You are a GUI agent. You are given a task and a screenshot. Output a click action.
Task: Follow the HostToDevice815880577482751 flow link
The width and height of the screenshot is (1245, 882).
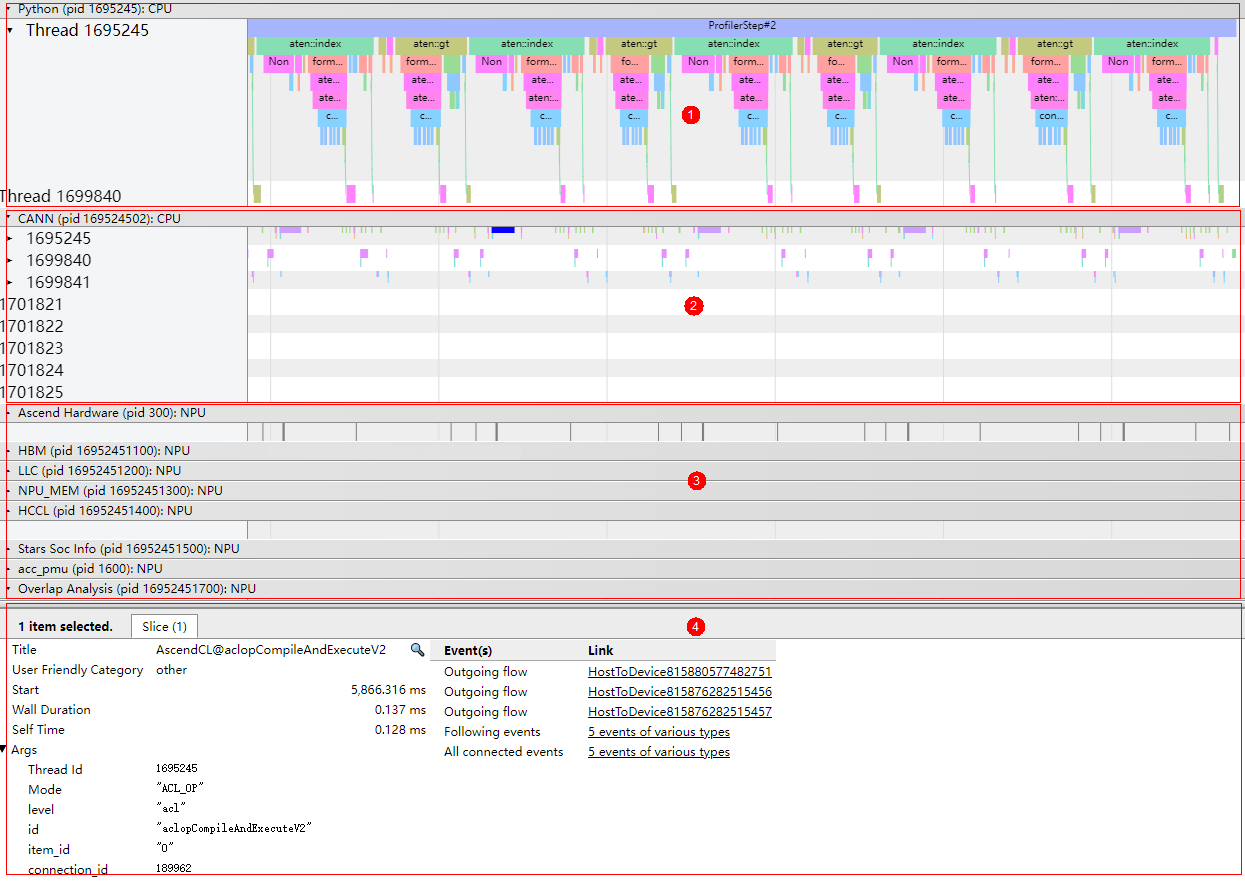(x=679, y=672)
